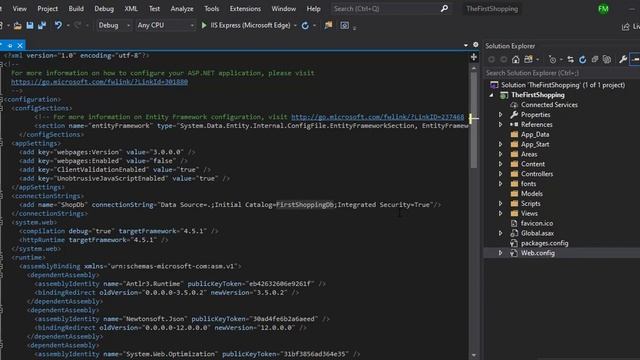
Task: Click the Solution Explorer Home icon
Action: tap(516, 60)
